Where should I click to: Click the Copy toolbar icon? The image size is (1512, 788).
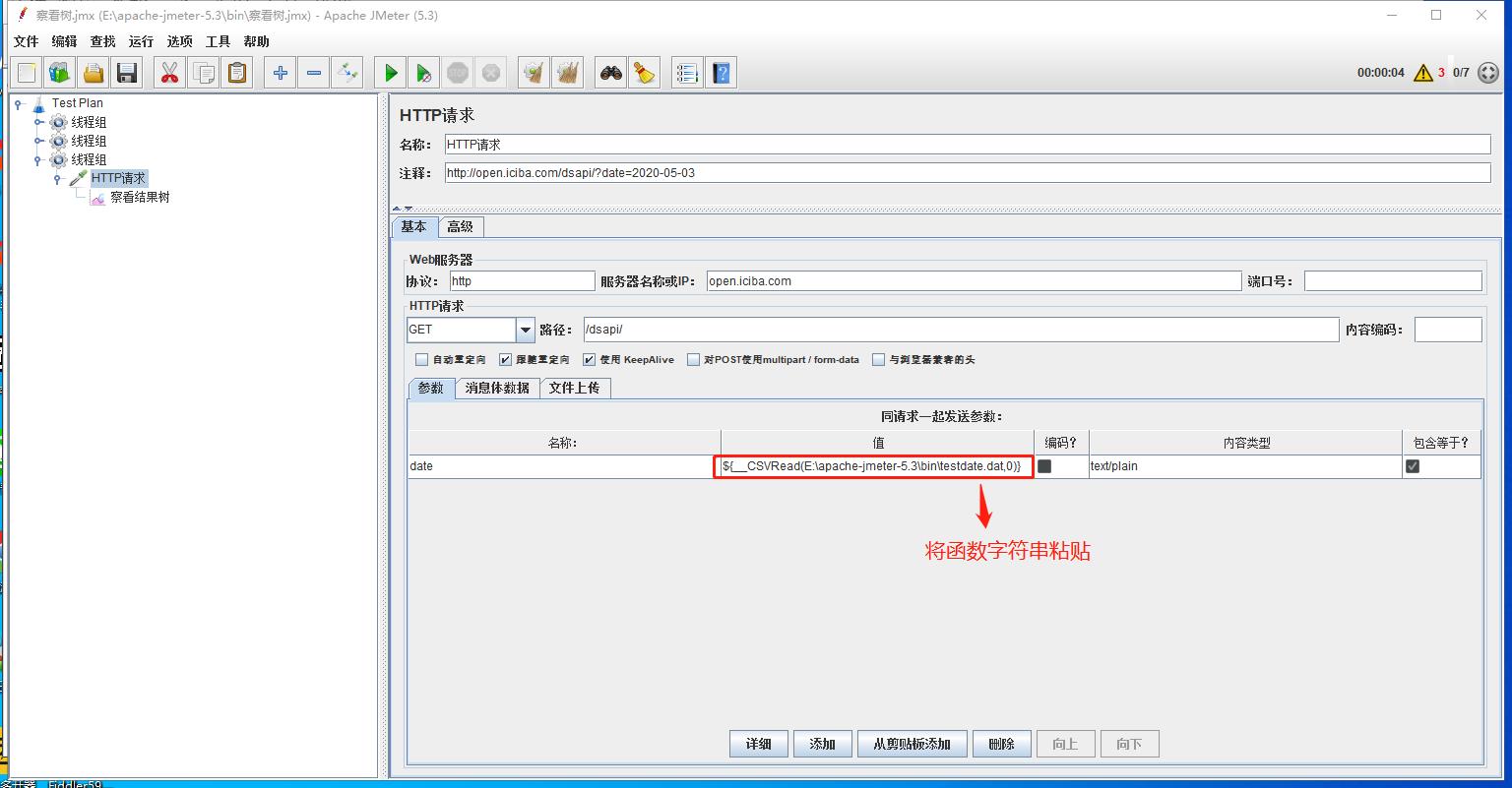coord(204,73)
